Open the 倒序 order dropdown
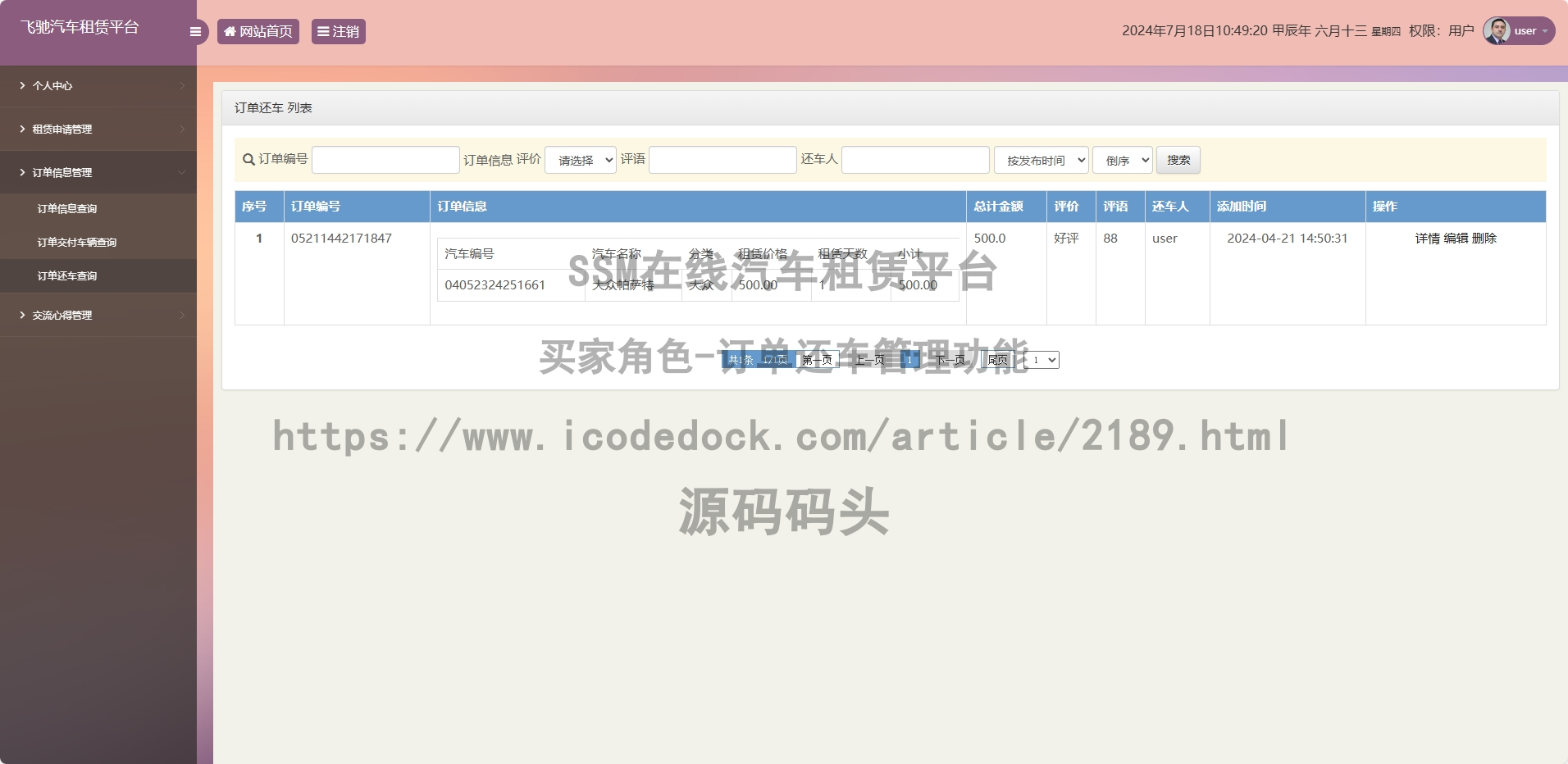 (x=1123, y=160)
